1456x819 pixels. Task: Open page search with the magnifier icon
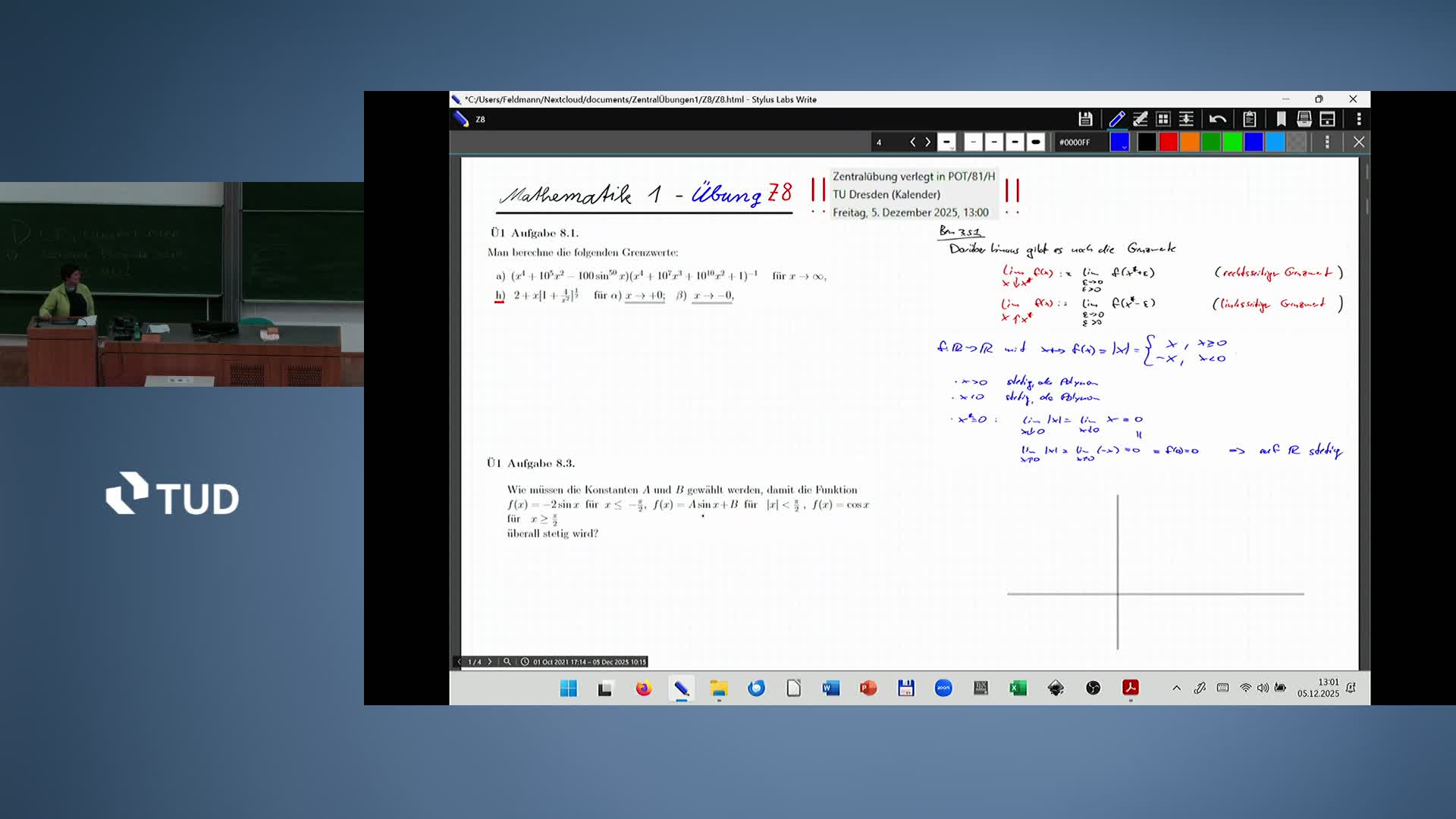pyautogui.click(x=507, y=661)
